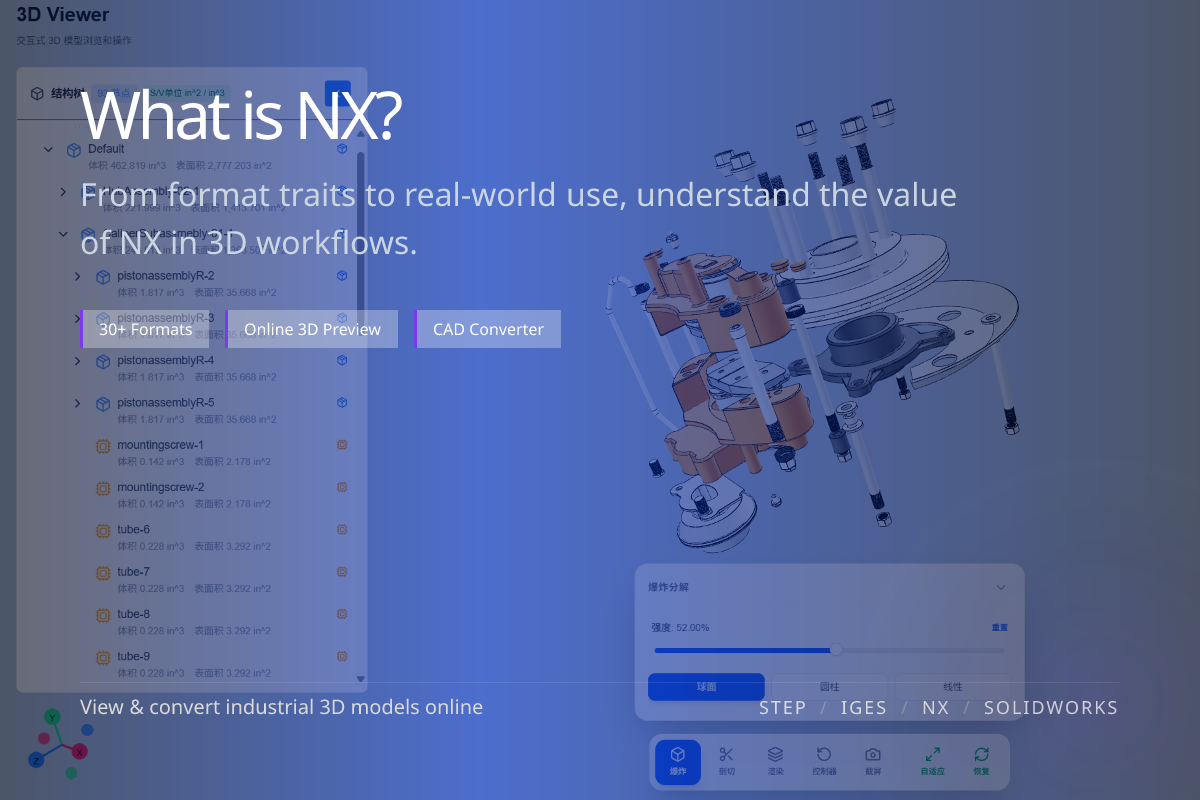Toggle visibility icon for tube-7

click(x=342, y=571)
